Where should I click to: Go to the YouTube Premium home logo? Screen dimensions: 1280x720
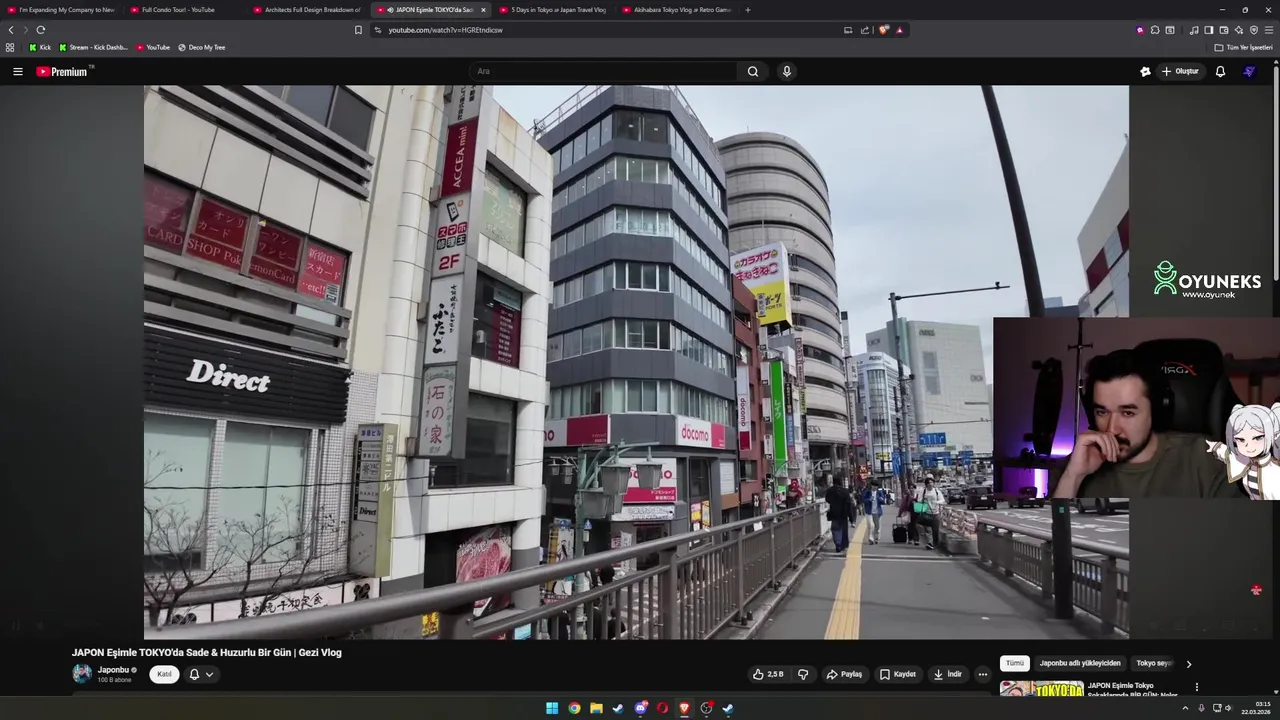62,71
